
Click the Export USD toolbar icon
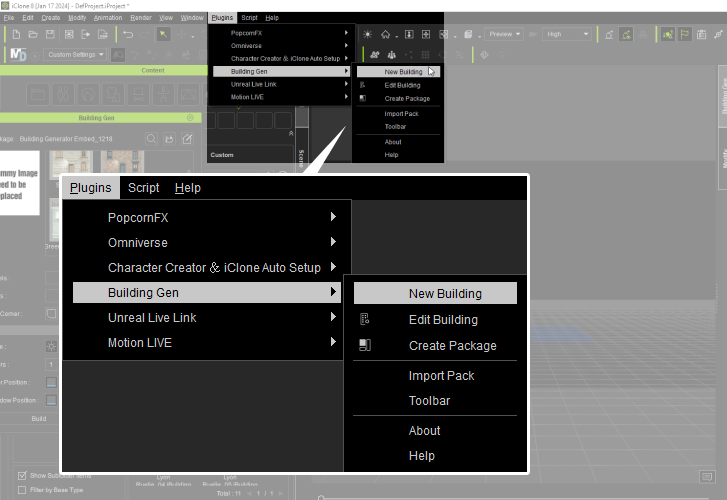point(103,34)
